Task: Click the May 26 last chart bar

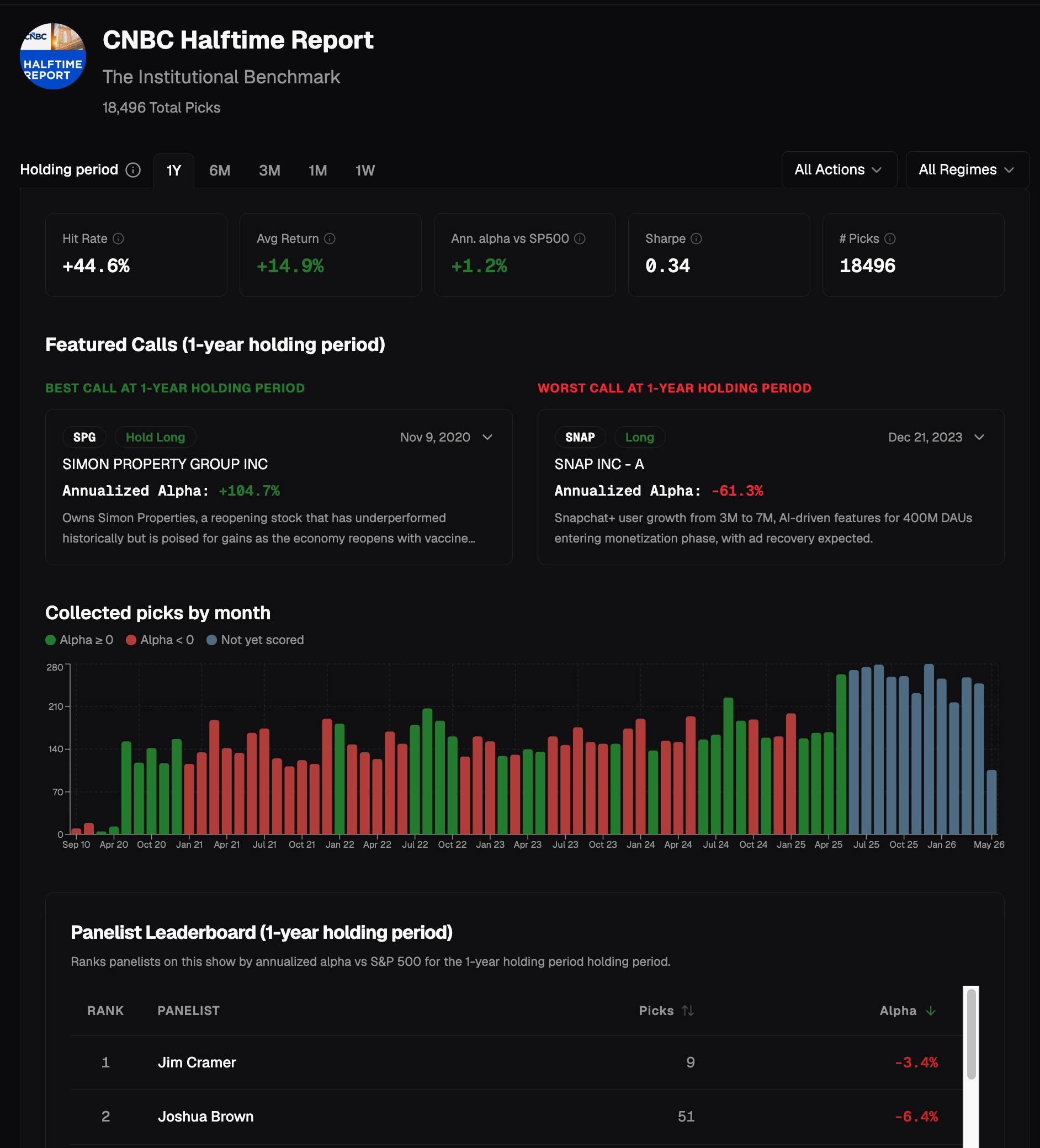Action: pyautogui.click(x=991, y=802)
